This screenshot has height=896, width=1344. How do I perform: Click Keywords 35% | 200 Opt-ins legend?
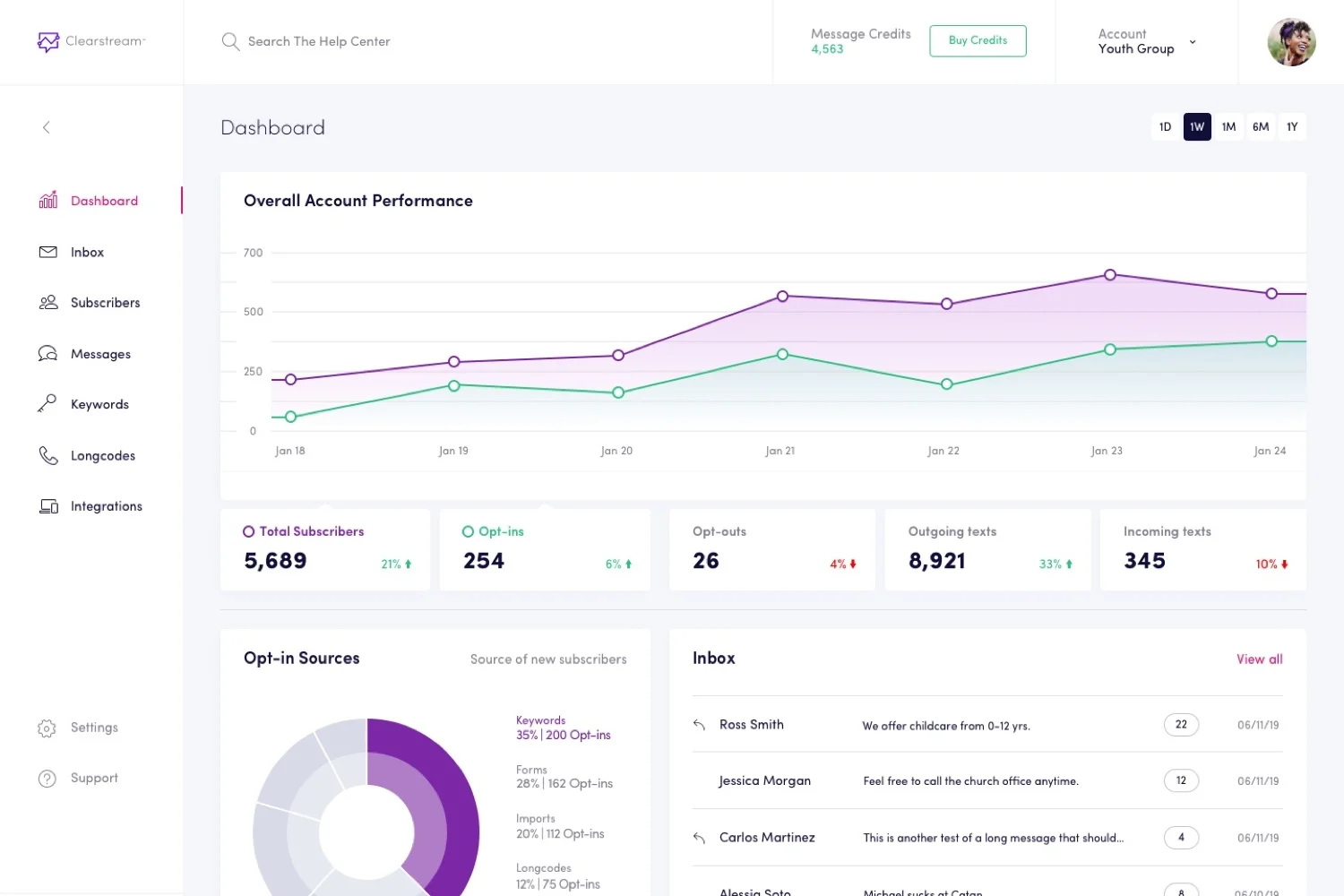(563, 728)
